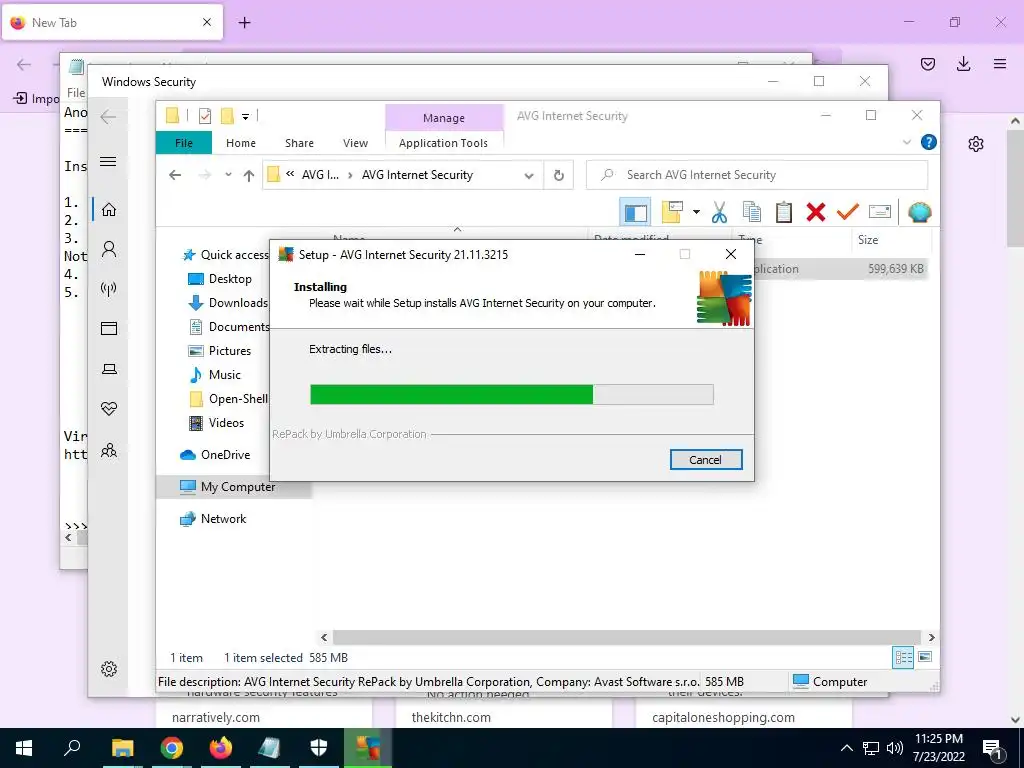Select the Manage contextual tab

tap(444, 118)
